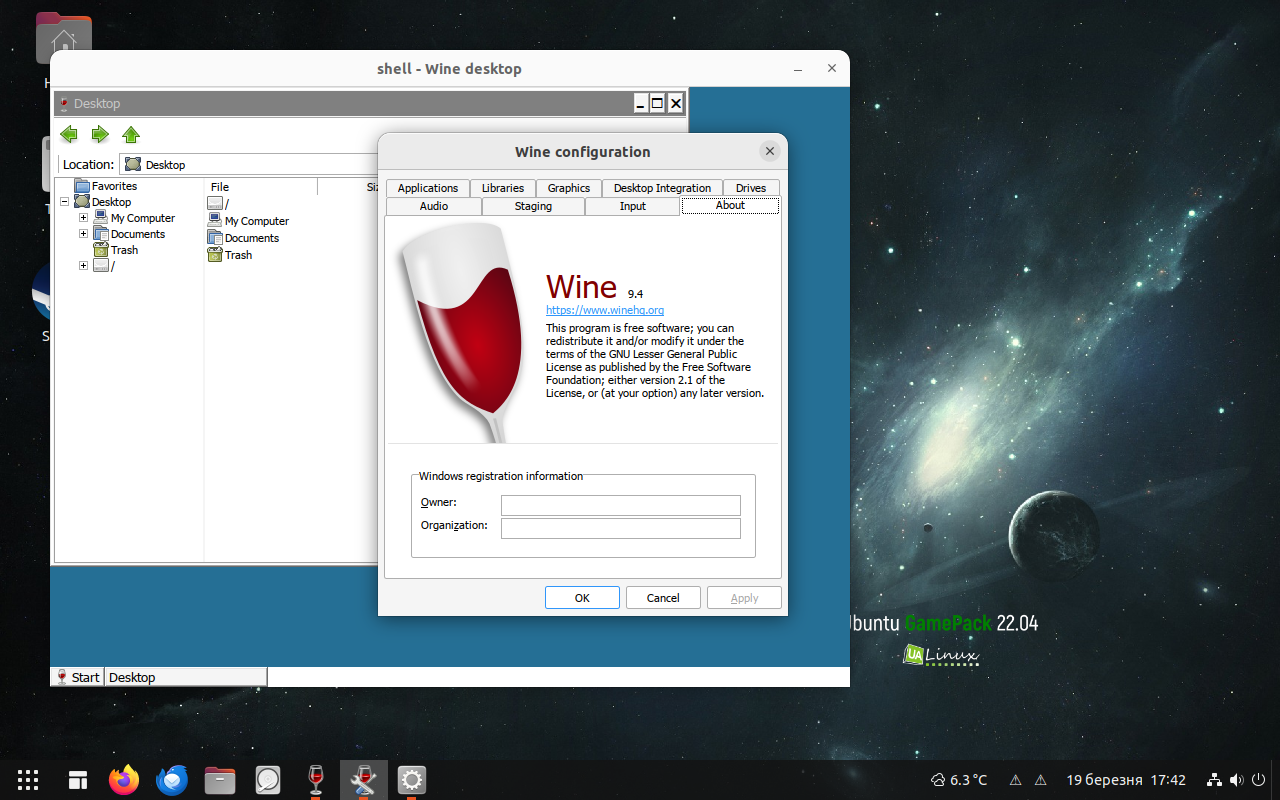
Task: Select Desktop in the folder tree
Action: [x=111, y=202]
